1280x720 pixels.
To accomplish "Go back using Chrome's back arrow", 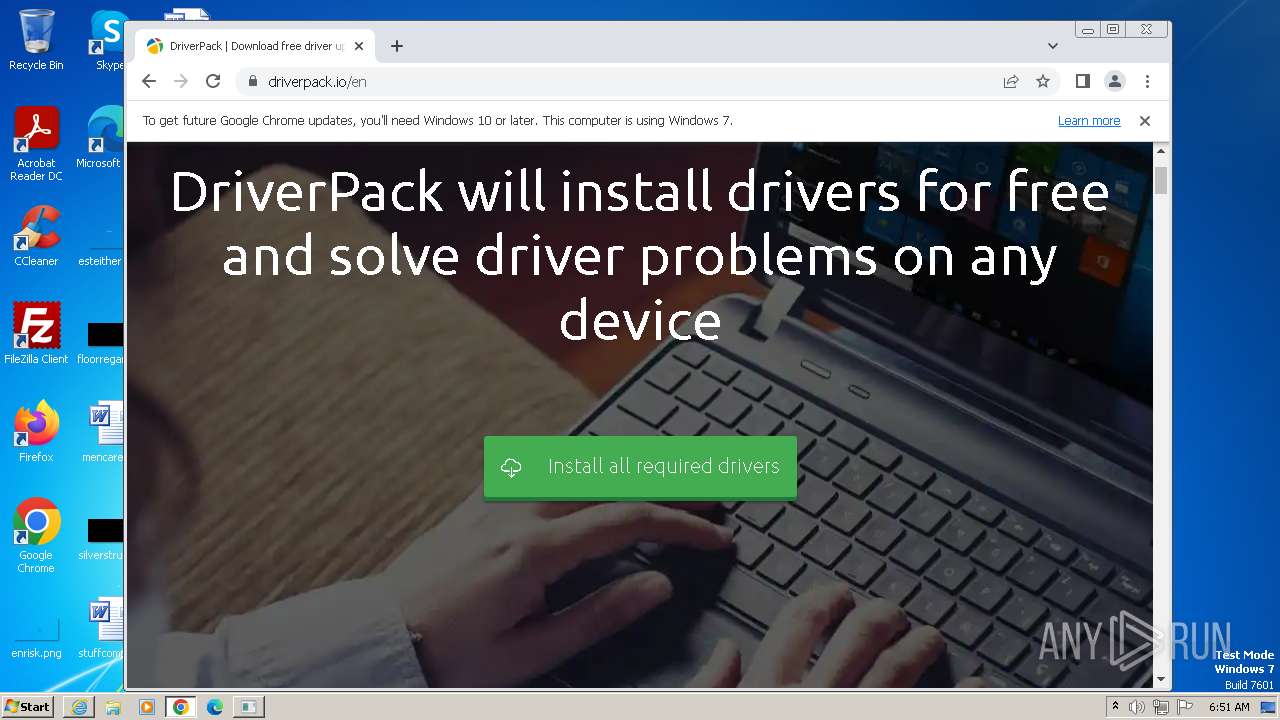I will click(x=149, y=82).
